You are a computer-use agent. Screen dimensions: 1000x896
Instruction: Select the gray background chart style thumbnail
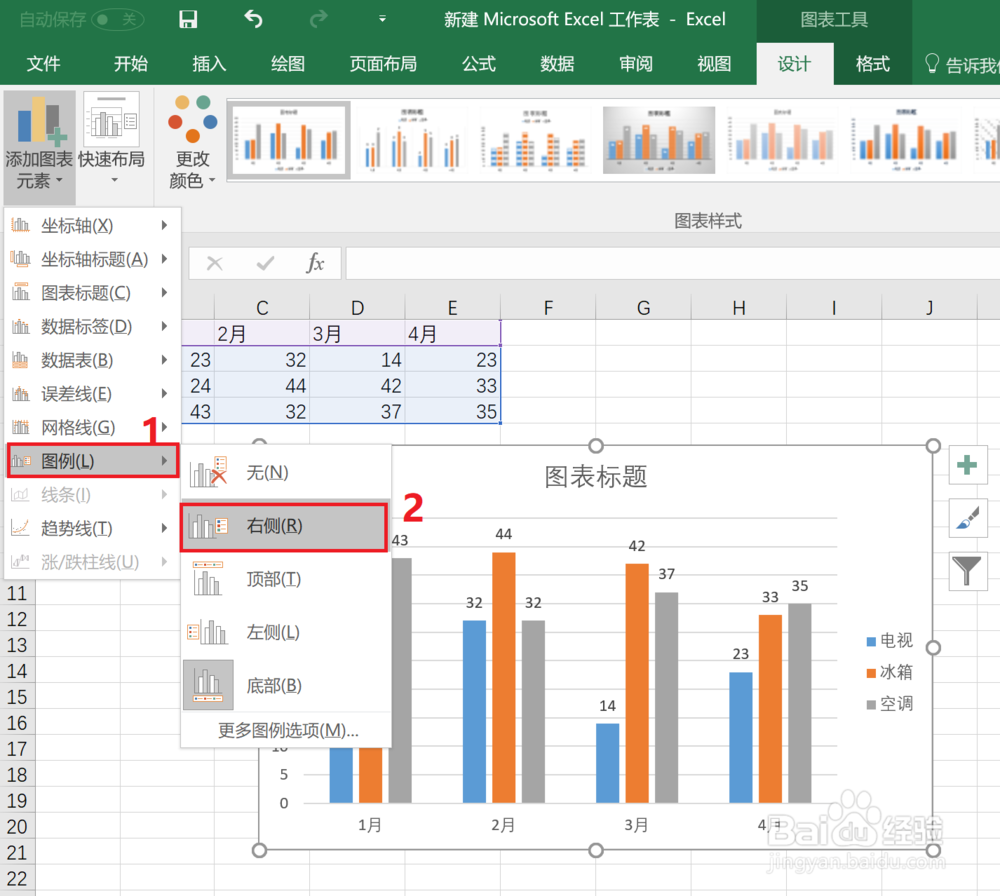[659, 140]
